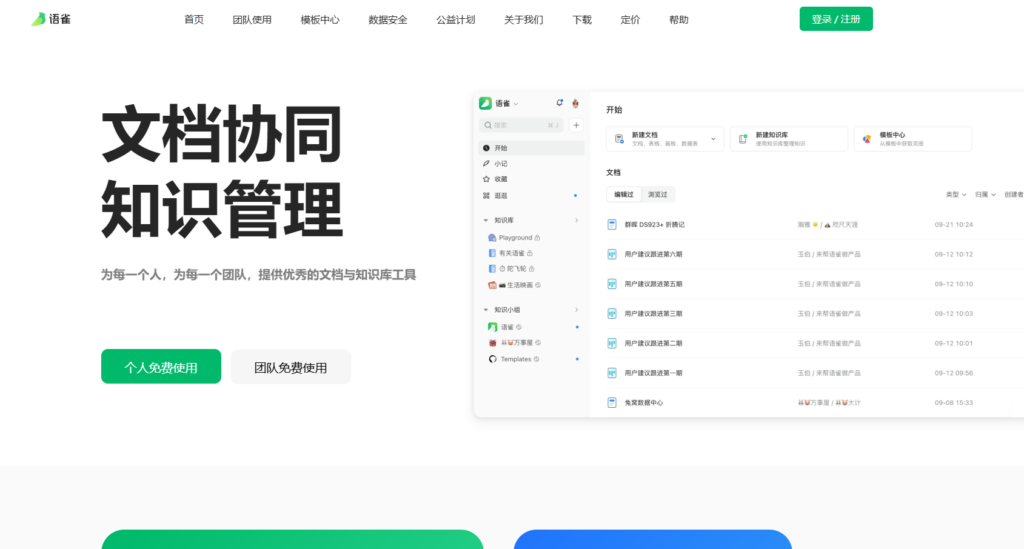Click the 模板中心 colorful card icon
1024x549 pixels.
(x=866, y=139)
